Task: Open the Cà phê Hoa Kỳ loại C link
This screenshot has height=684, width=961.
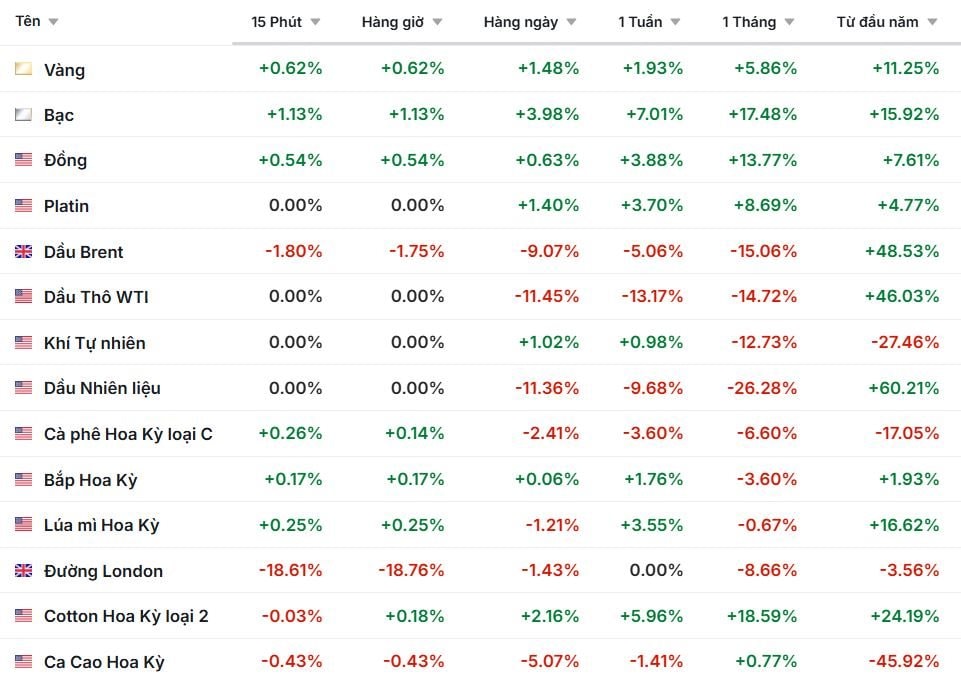Action: tap(128, 434)
